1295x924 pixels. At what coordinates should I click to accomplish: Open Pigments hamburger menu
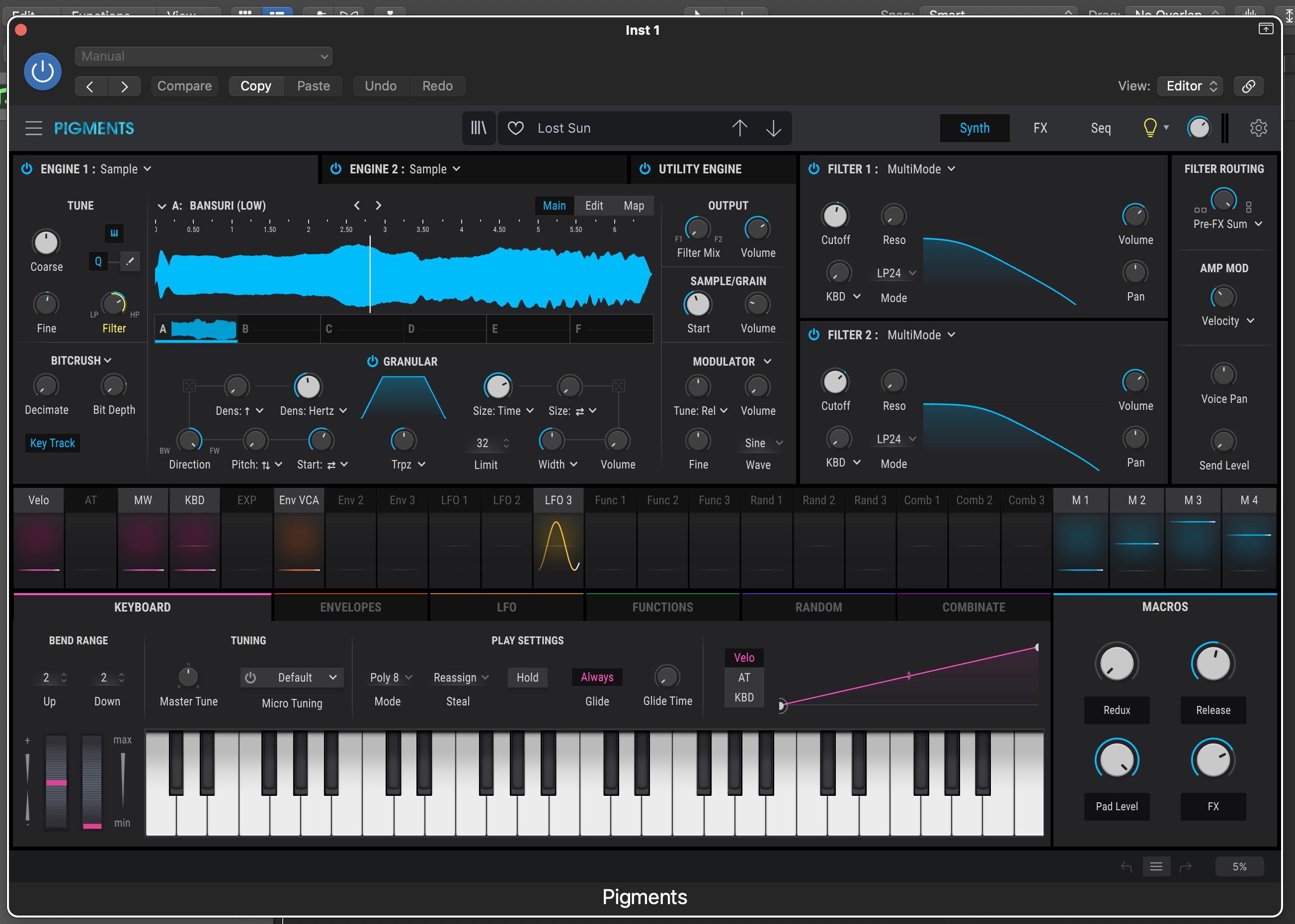[34, 128]
